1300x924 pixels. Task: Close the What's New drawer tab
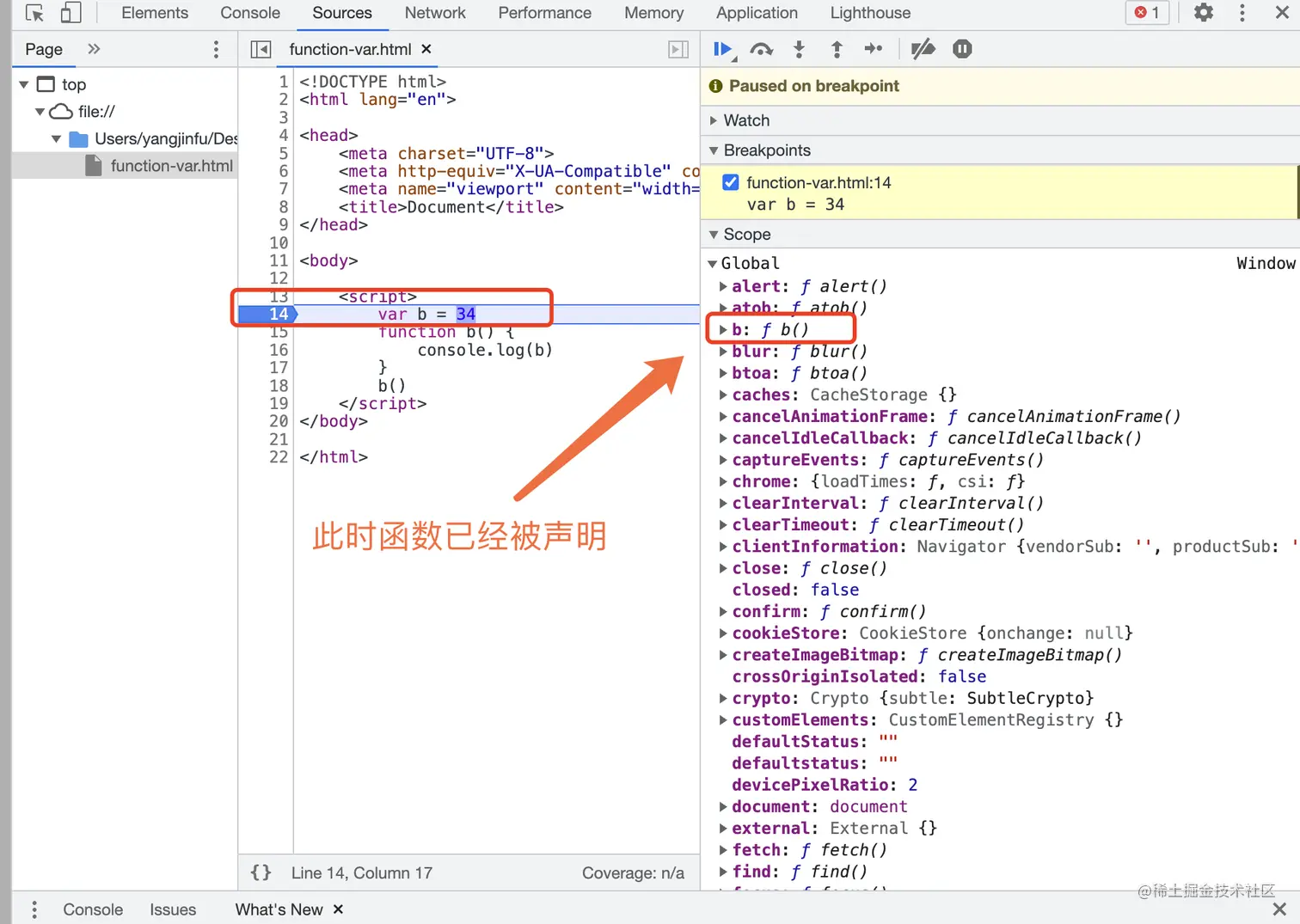point(338,909)
